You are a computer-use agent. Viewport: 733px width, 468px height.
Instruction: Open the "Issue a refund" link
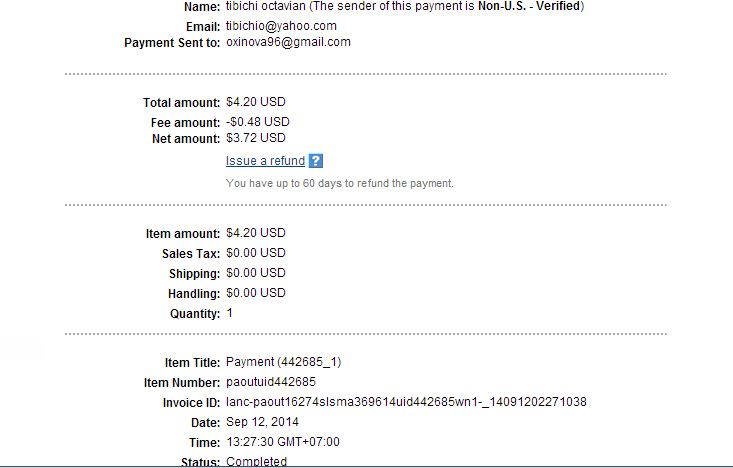click(x=265, y=161)
